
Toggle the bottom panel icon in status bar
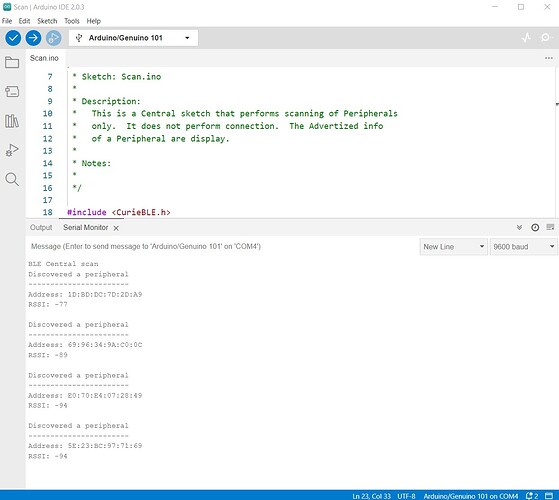tap(549, 496)
